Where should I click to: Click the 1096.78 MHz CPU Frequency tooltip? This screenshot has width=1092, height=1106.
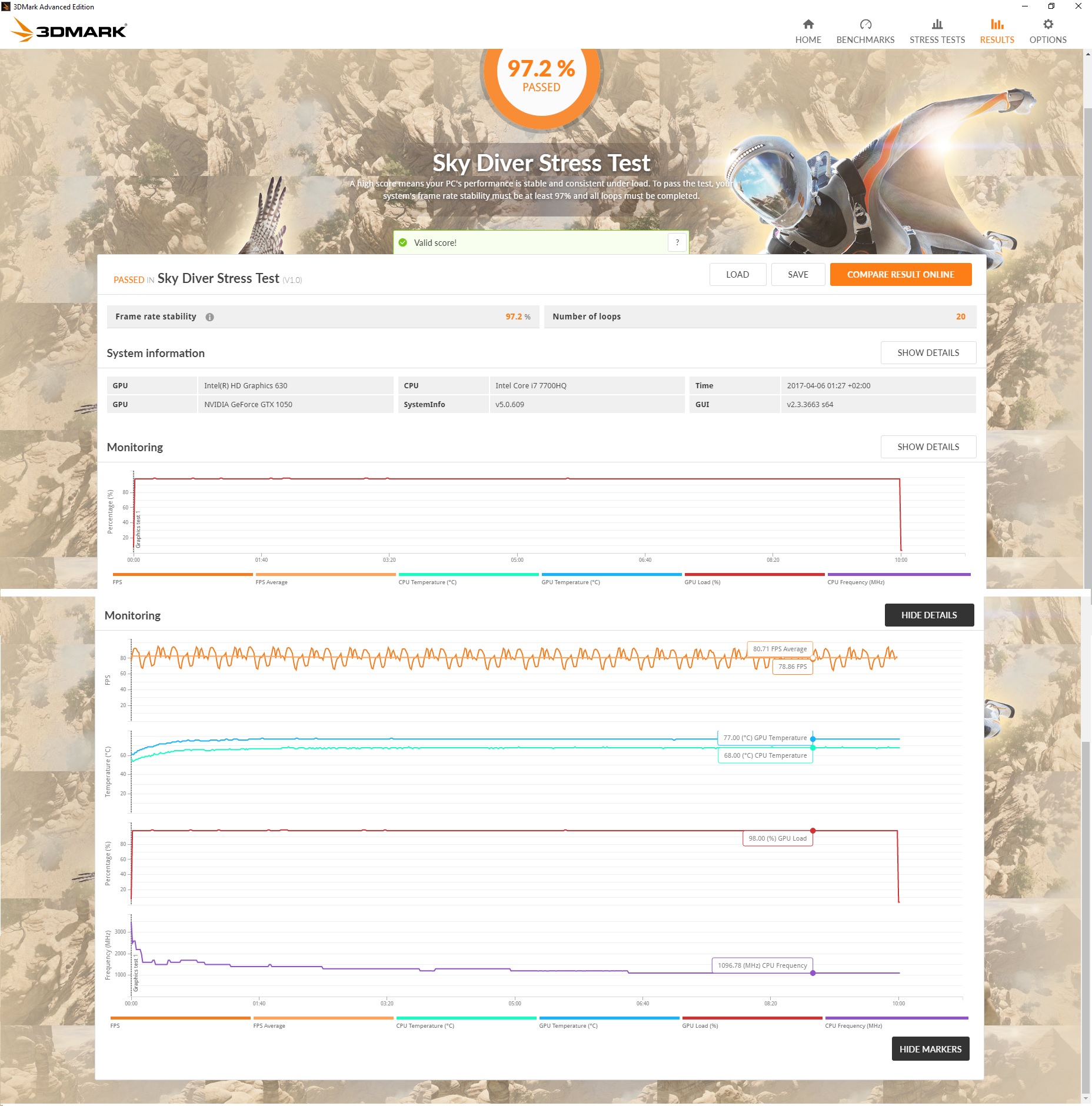pos(762,965)
